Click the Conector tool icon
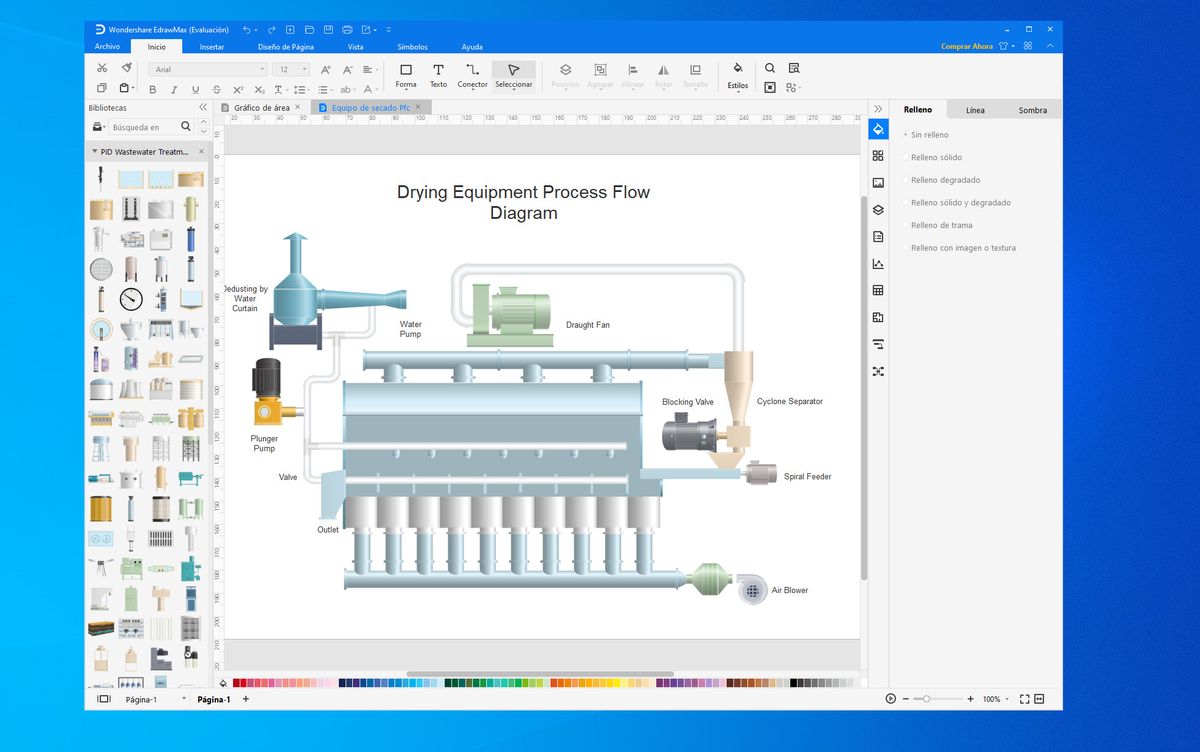The image size is (1200, 752). 472,71
